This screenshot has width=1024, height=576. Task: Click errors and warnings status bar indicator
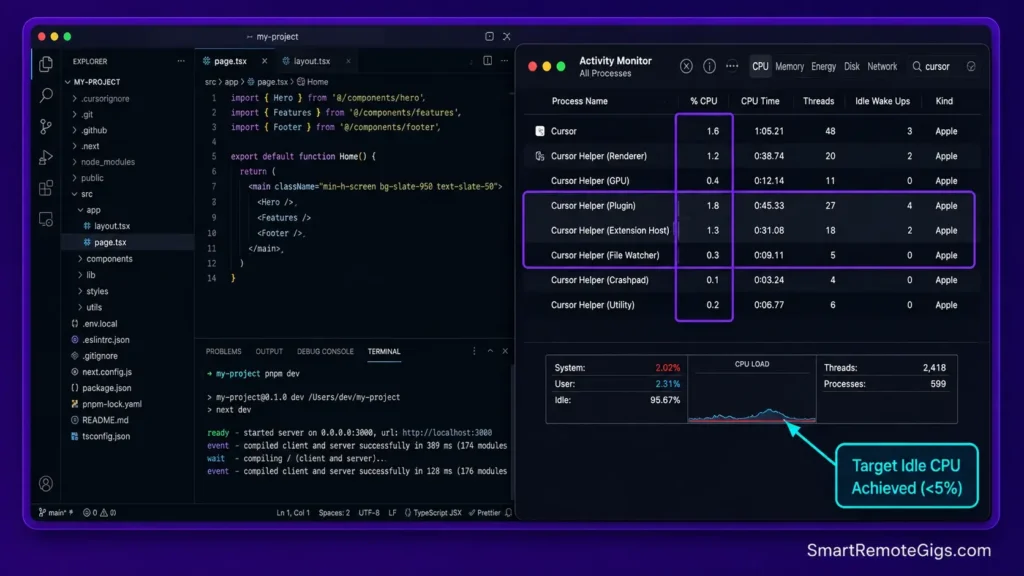[x=99, y=513]
